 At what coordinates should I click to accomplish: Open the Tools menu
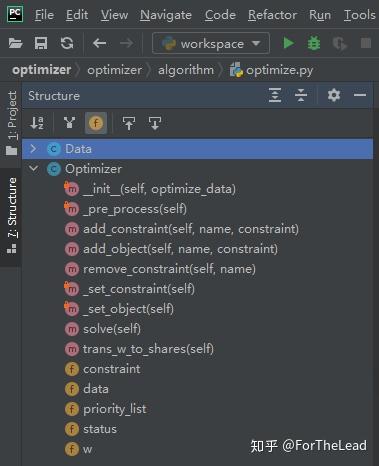pos(360,15)
